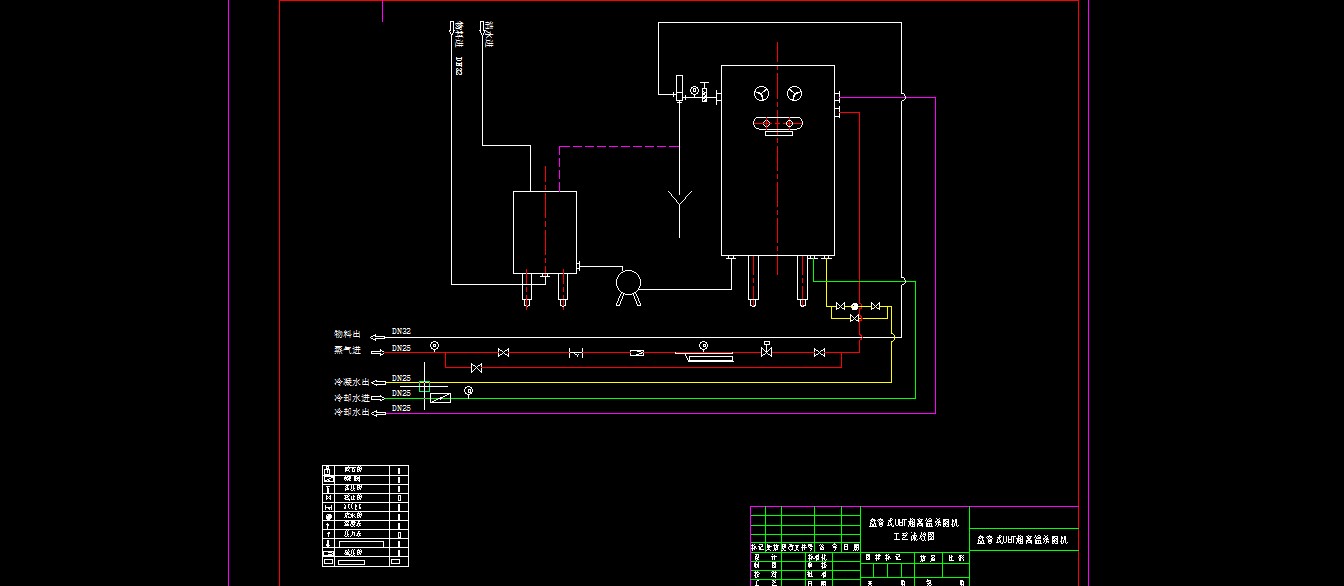The image size is (1344, 586).
Task: Click the flow meter box on the cooling water inlet
Action: tap(440, 398)
